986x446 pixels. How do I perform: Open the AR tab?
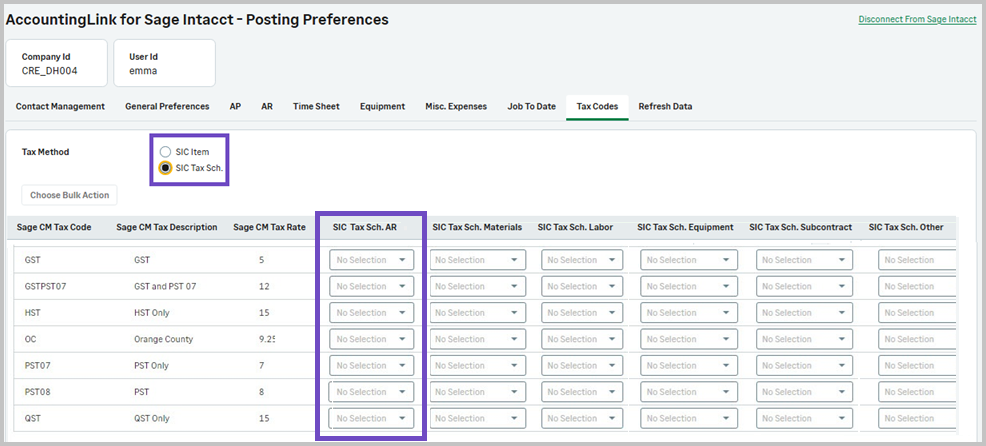tap(267, 106)
